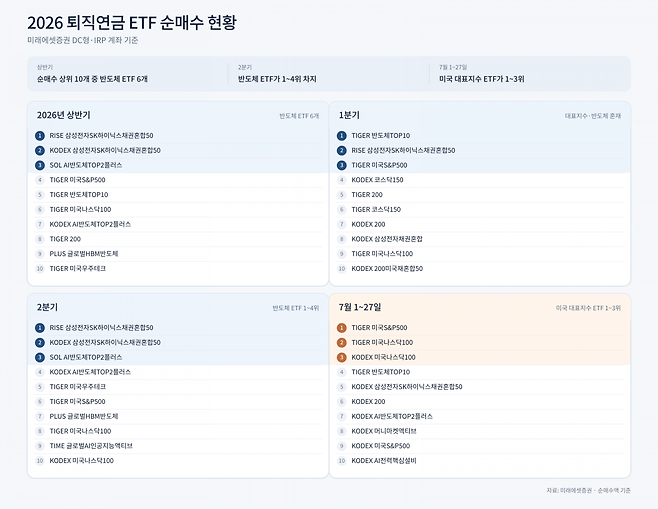The height and width of the screenshot is (509, 658).
Task: Click "KODEX 삼성전자SK하이닉스채권혼합50" in 상반기 panel
Action: [105, 150]
